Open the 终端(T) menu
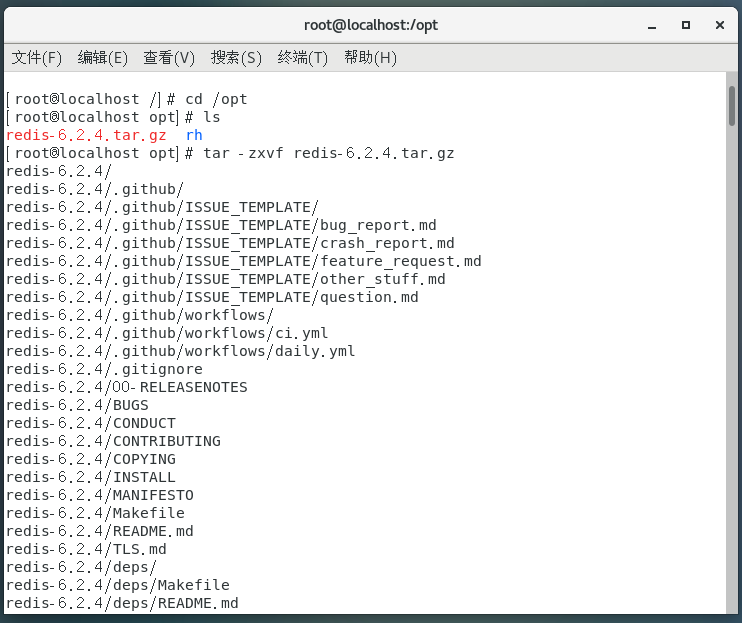The width and height of the screenshot is (742, 623). [302, 58]
